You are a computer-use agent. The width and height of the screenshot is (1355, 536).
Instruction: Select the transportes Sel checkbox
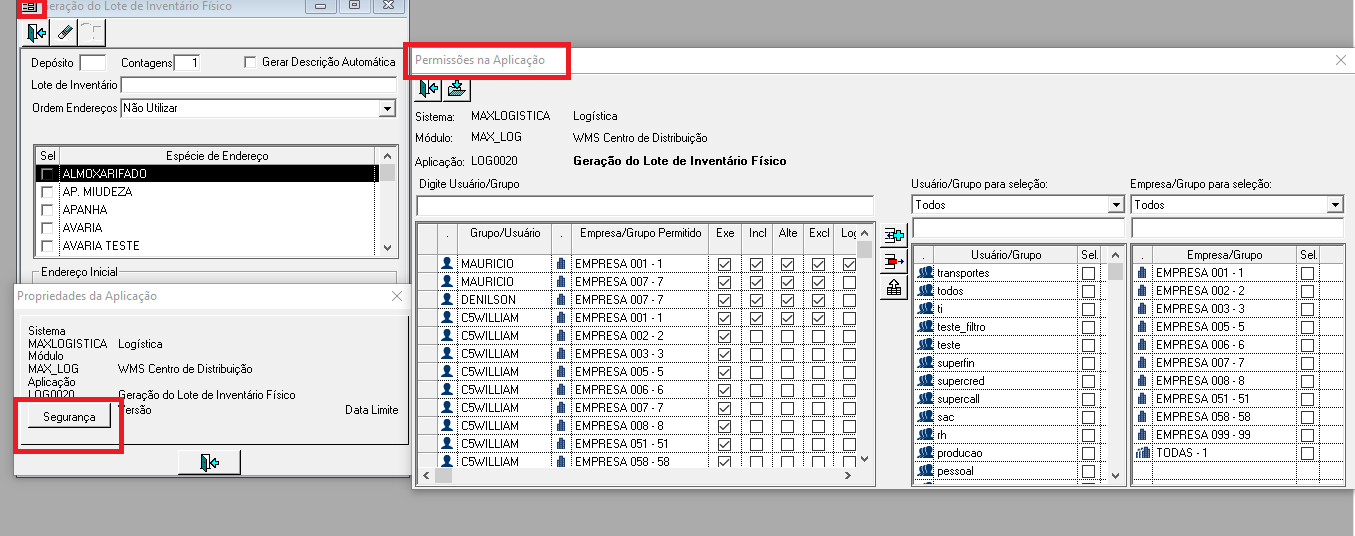1088,273
